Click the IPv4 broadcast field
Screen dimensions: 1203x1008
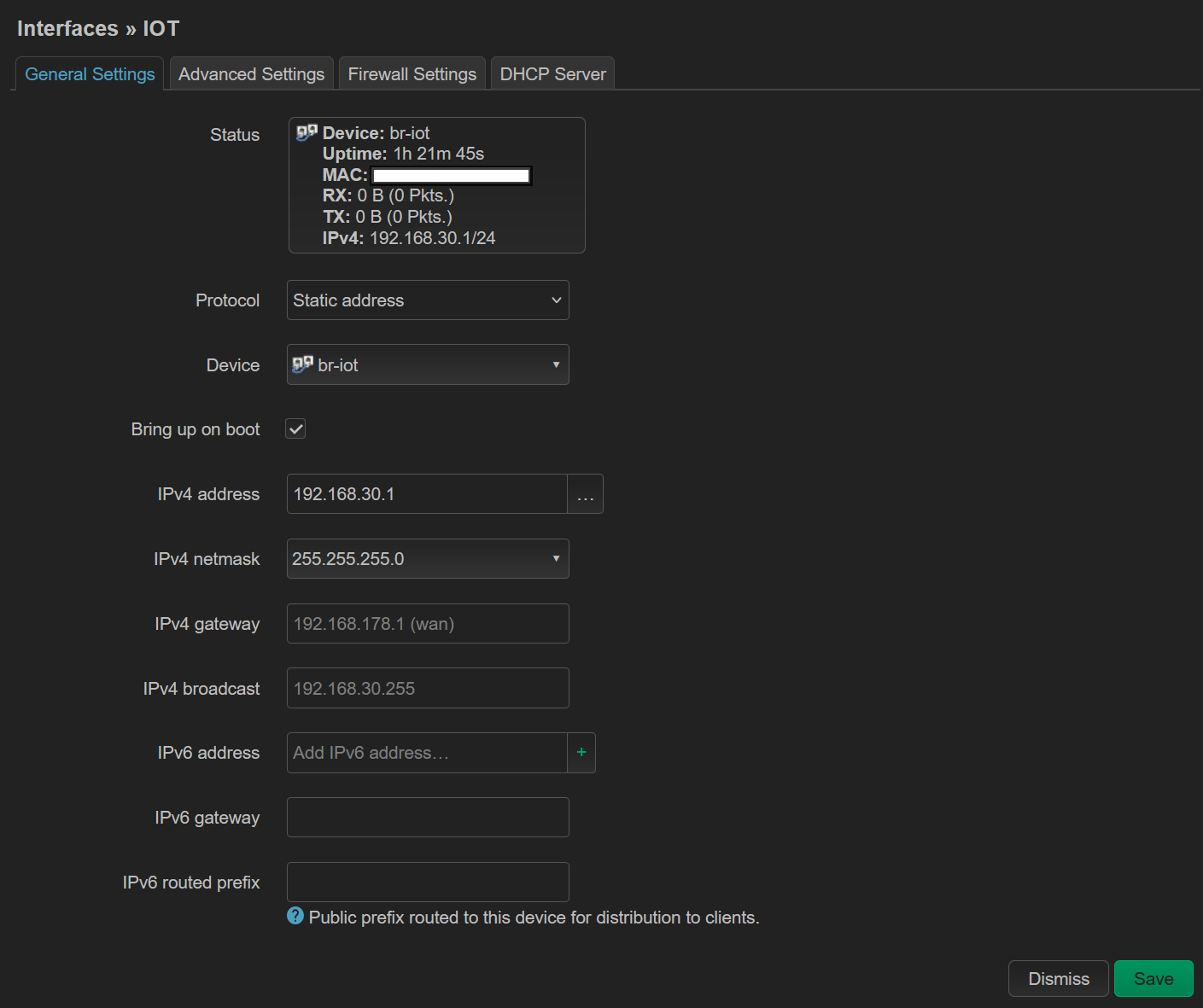[x=427, y=687]
